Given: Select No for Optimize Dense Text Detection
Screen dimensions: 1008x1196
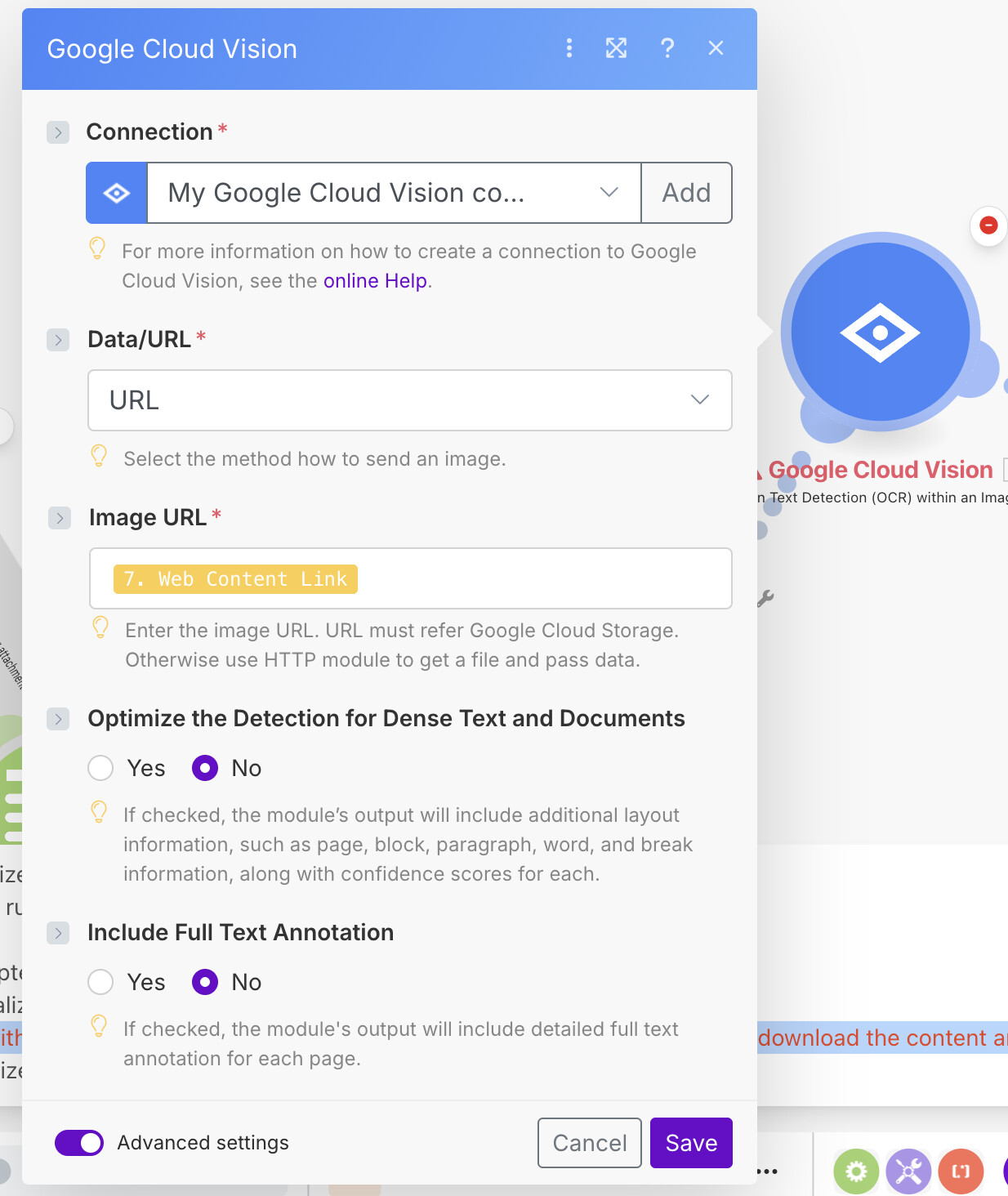Looking at the screenshot, I should 205,768.
